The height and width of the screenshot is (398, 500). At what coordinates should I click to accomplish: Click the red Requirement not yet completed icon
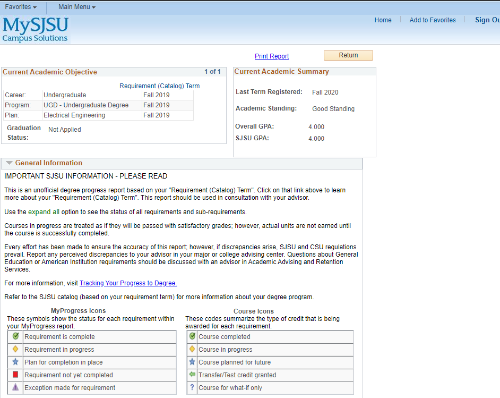15,374
